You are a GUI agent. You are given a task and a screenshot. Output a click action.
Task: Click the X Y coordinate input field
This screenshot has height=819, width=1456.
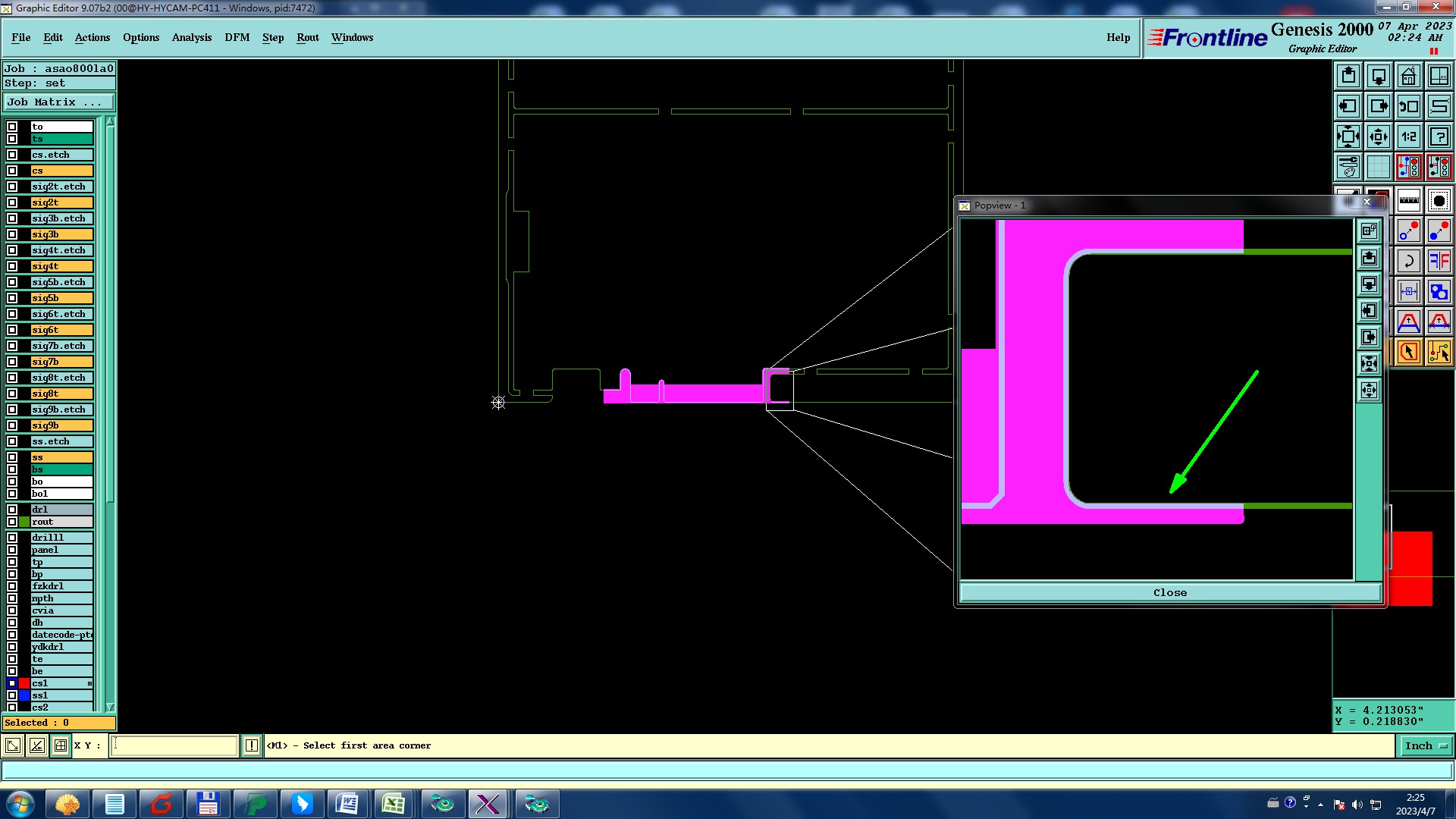174,745
